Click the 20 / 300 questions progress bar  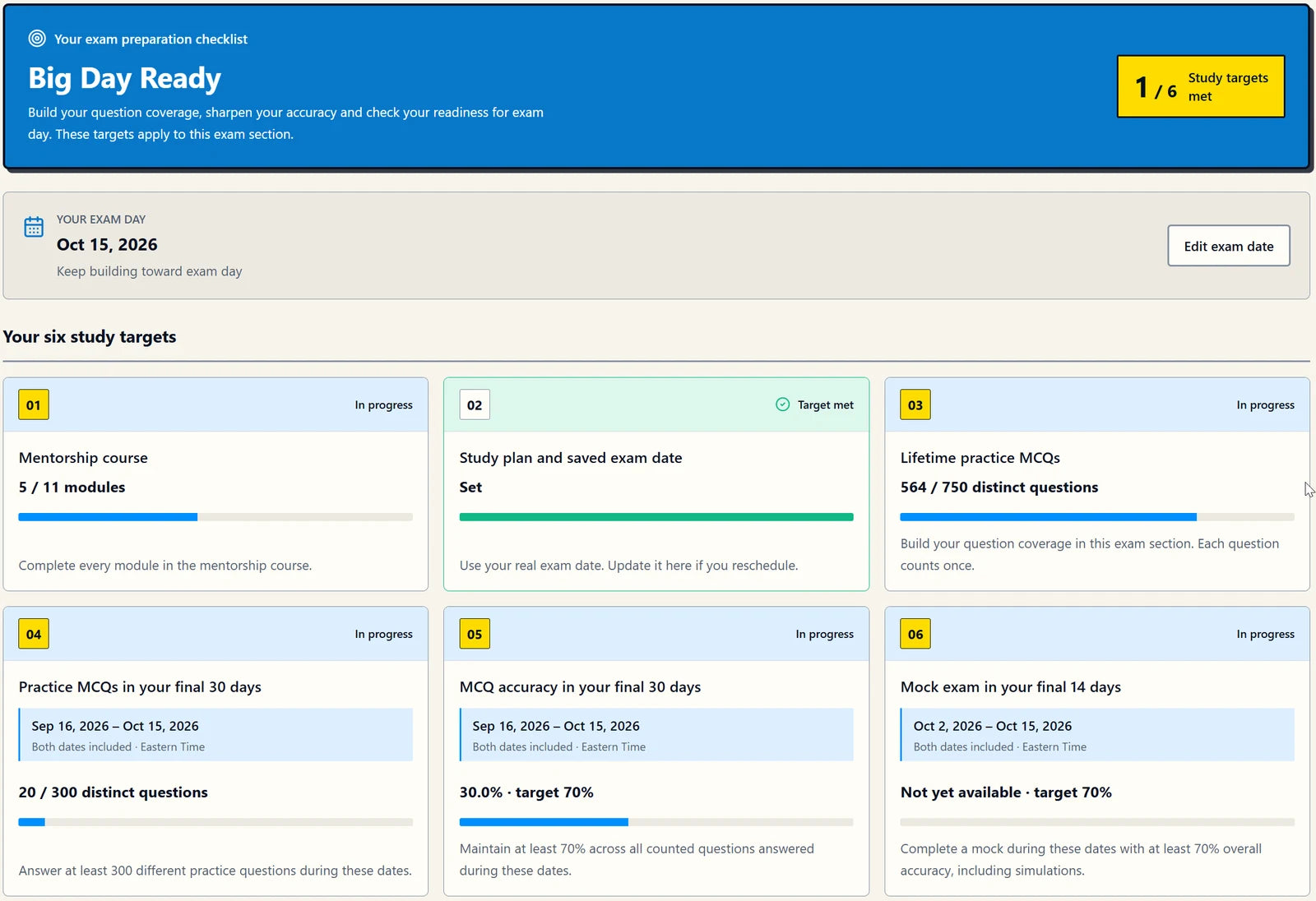215,822
